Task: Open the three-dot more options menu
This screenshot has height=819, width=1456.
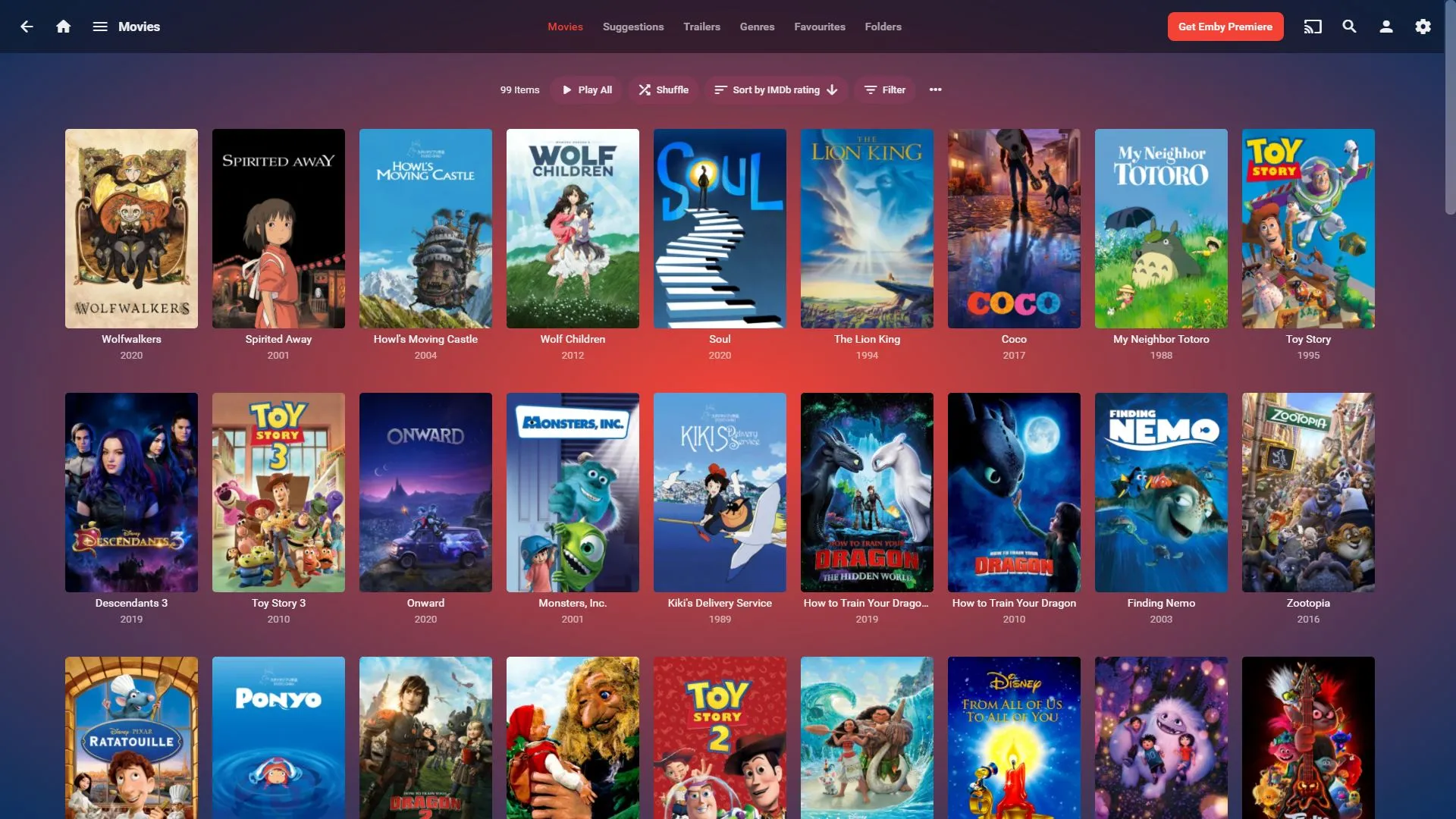Action: (x=936, y=89)
